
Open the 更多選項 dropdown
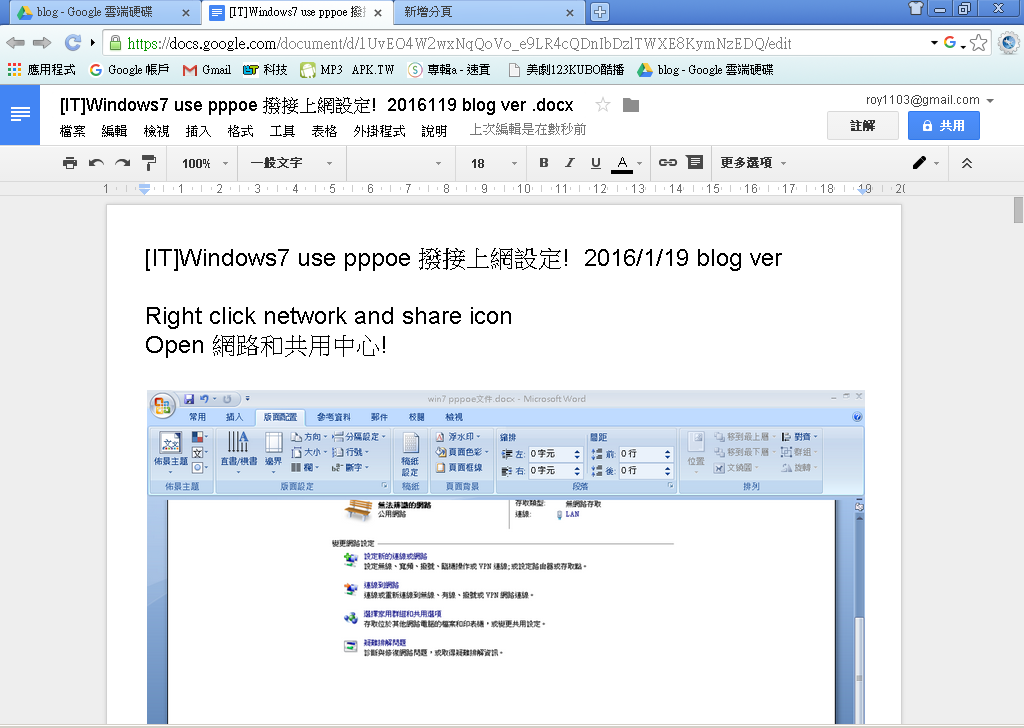pos(753,163)
